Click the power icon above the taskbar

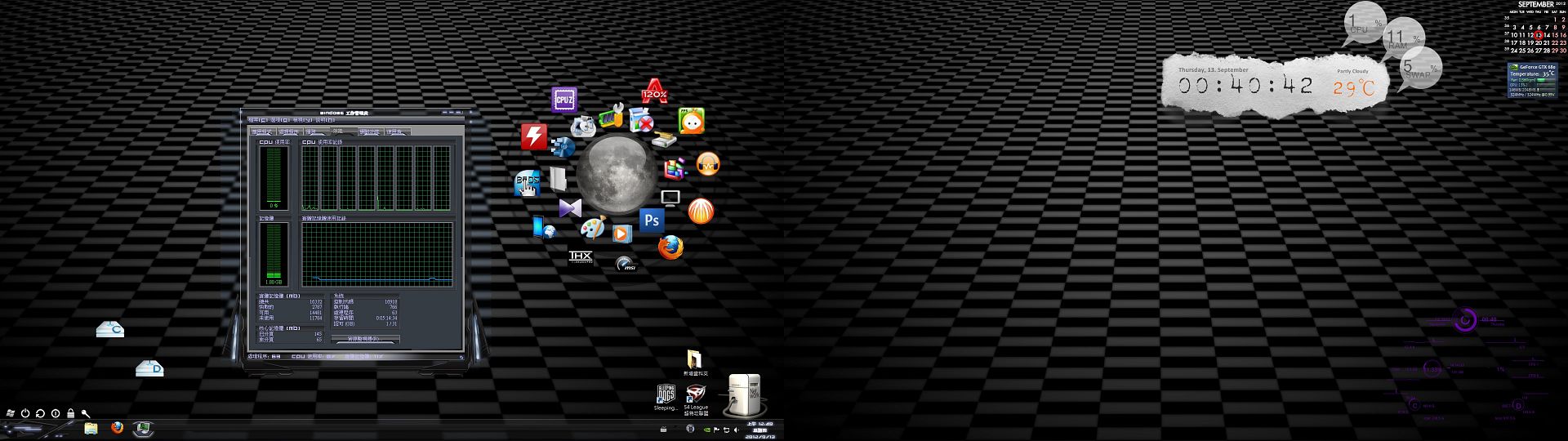25,413
